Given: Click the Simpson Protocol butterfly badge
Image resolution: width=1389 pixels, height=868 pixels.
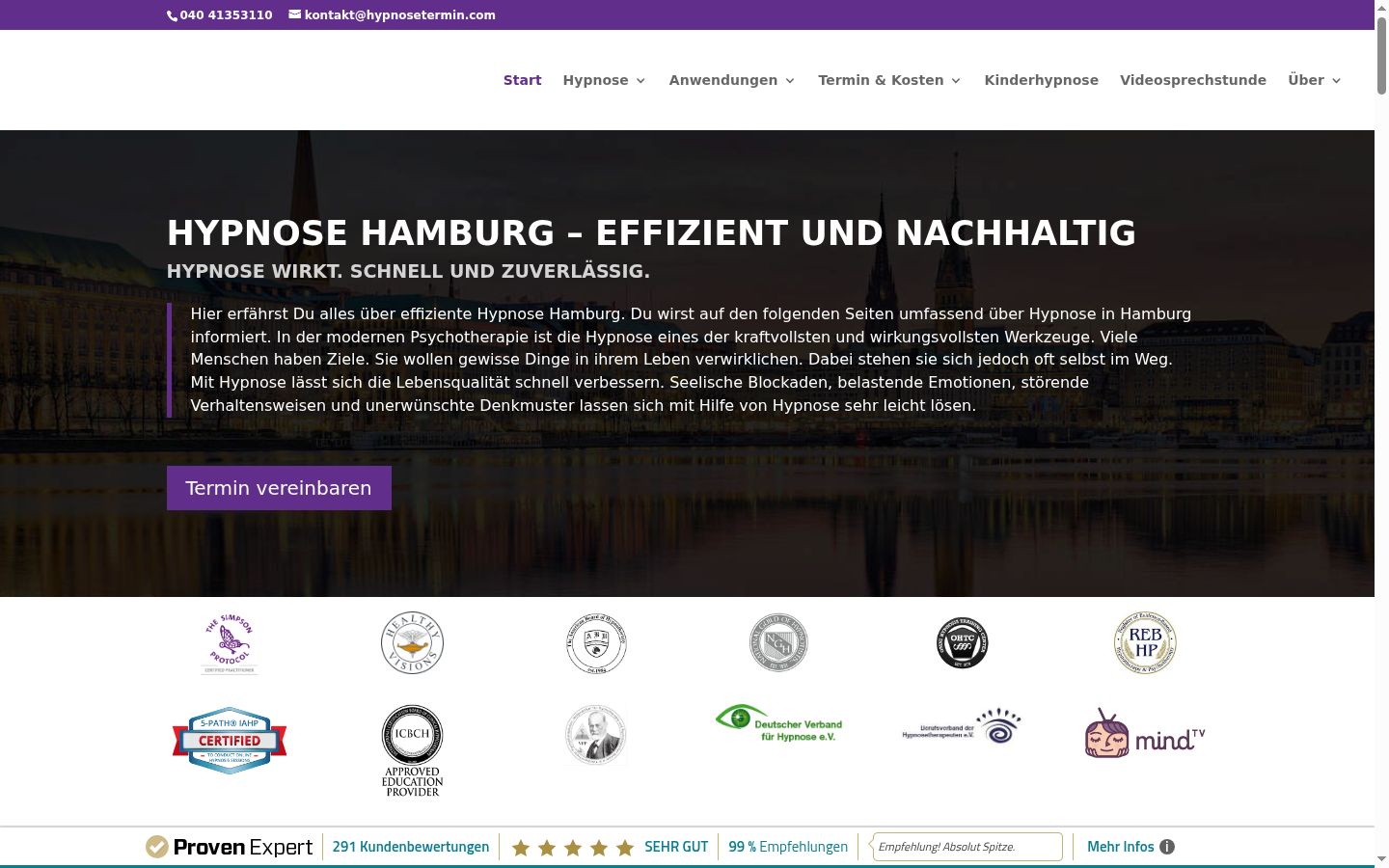Looking at the screenshot, I should 229,643.
